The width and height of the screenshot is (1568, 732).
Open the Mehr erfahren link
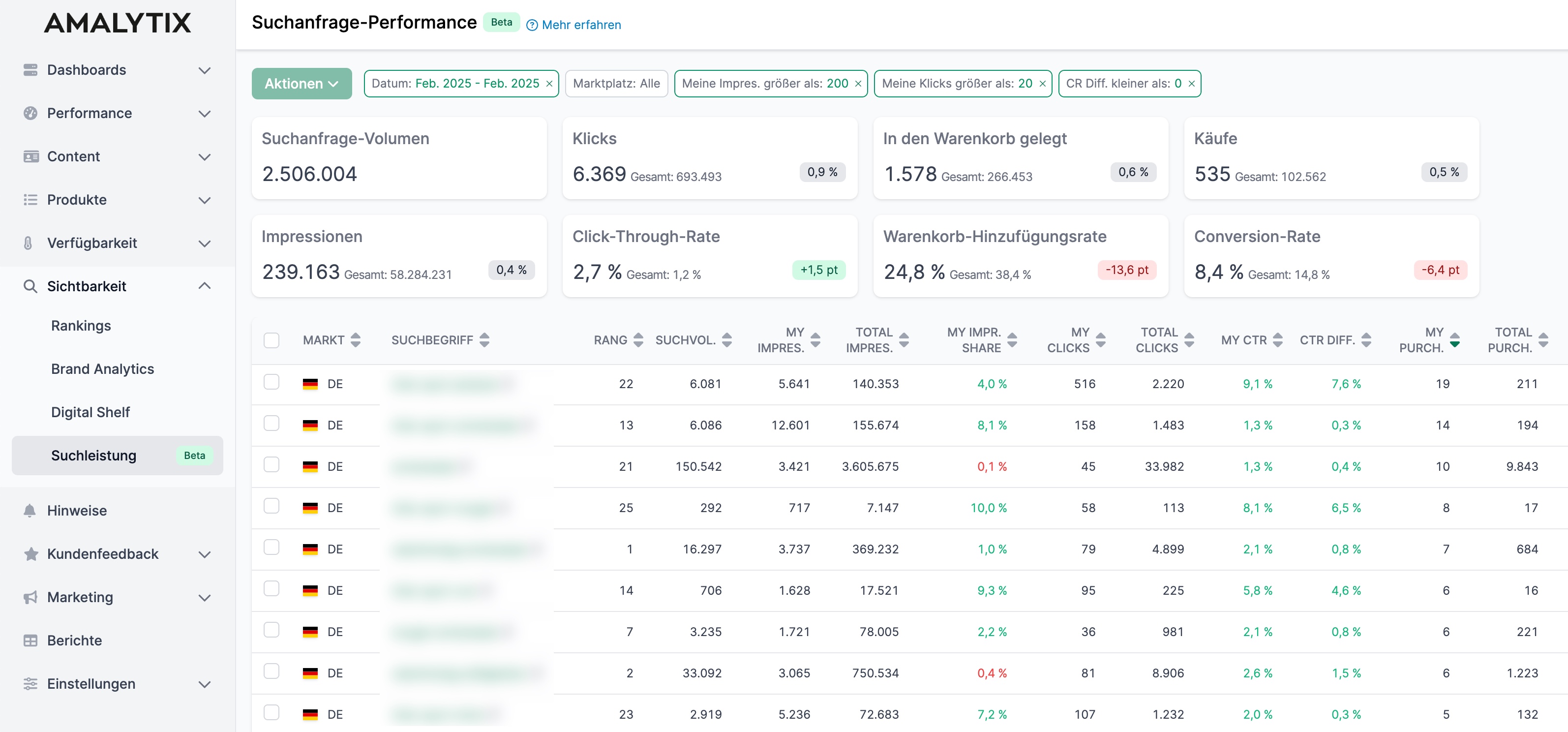[581, 25]
